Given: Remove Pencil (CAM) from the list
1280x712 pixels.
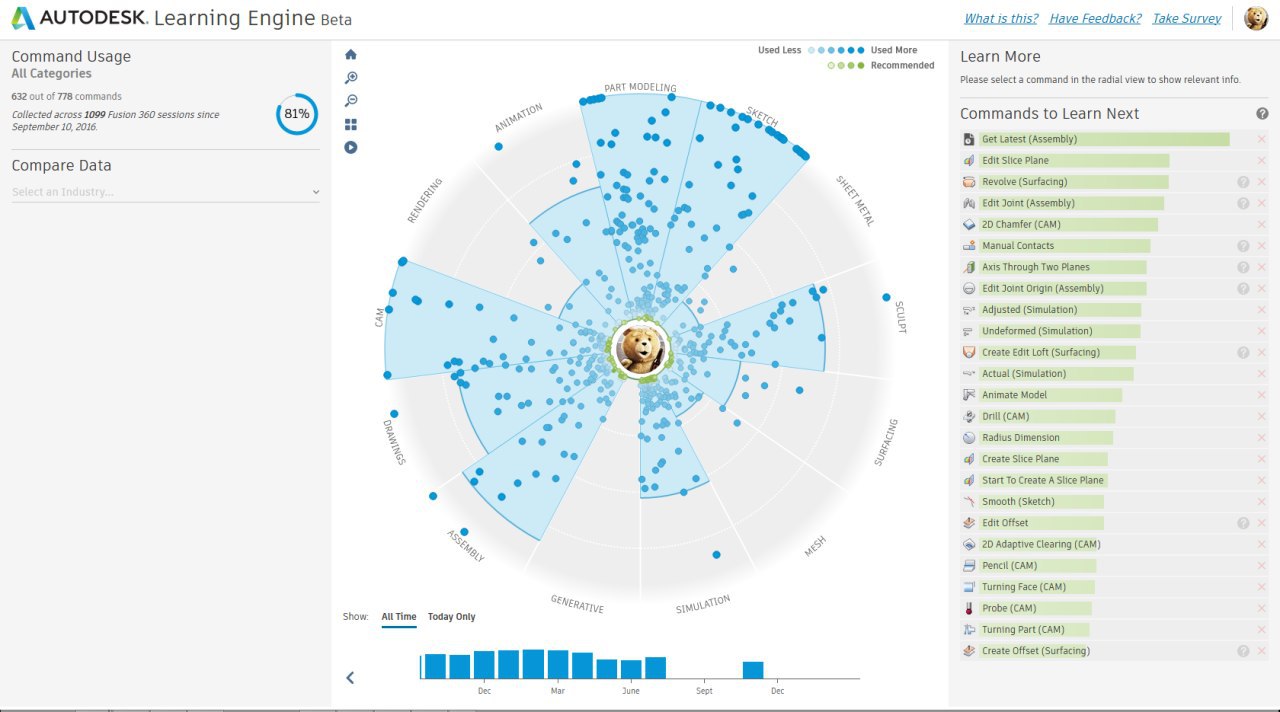Looking at the screenshot, I should pyautogui.click(x=1261, y=566).
